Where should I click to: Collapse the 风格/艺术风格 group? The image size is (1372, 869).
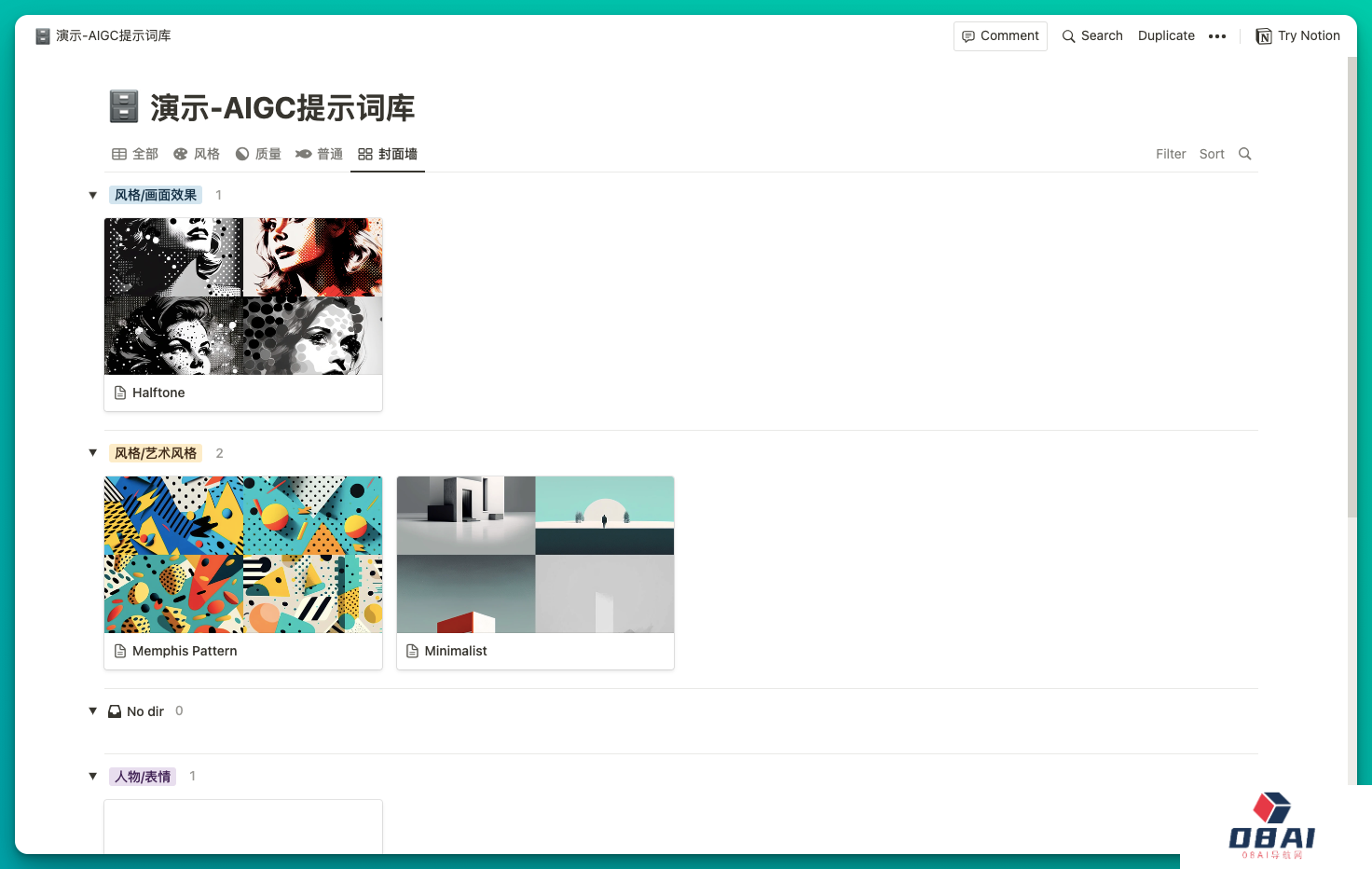coord(92,453)
